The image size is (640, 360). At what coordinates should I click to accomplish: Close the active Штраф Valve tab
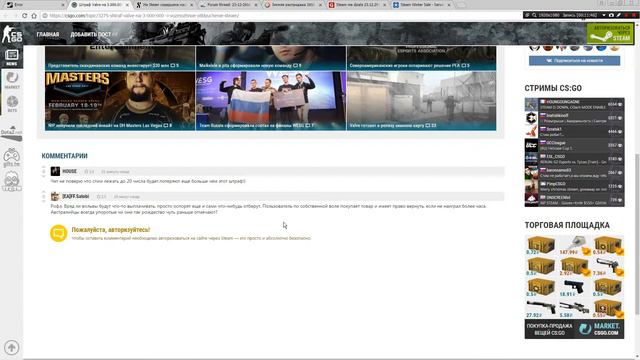[127, 5]
